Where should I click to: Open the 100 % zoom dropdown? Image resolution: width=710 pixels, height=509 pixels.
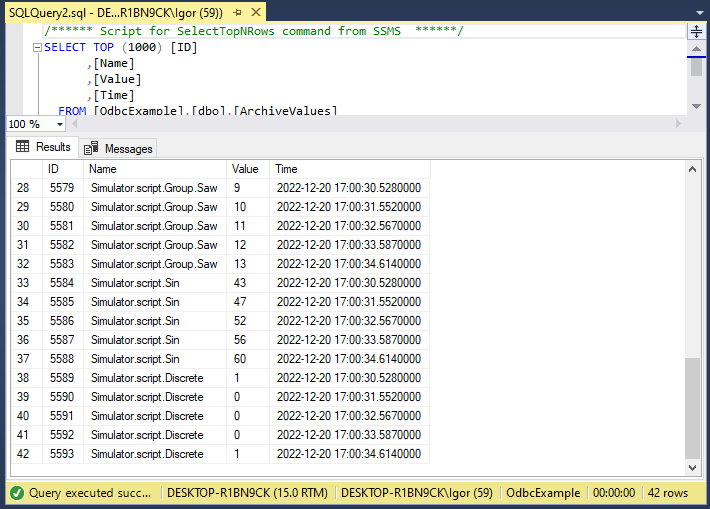click(x=59, y=124)
